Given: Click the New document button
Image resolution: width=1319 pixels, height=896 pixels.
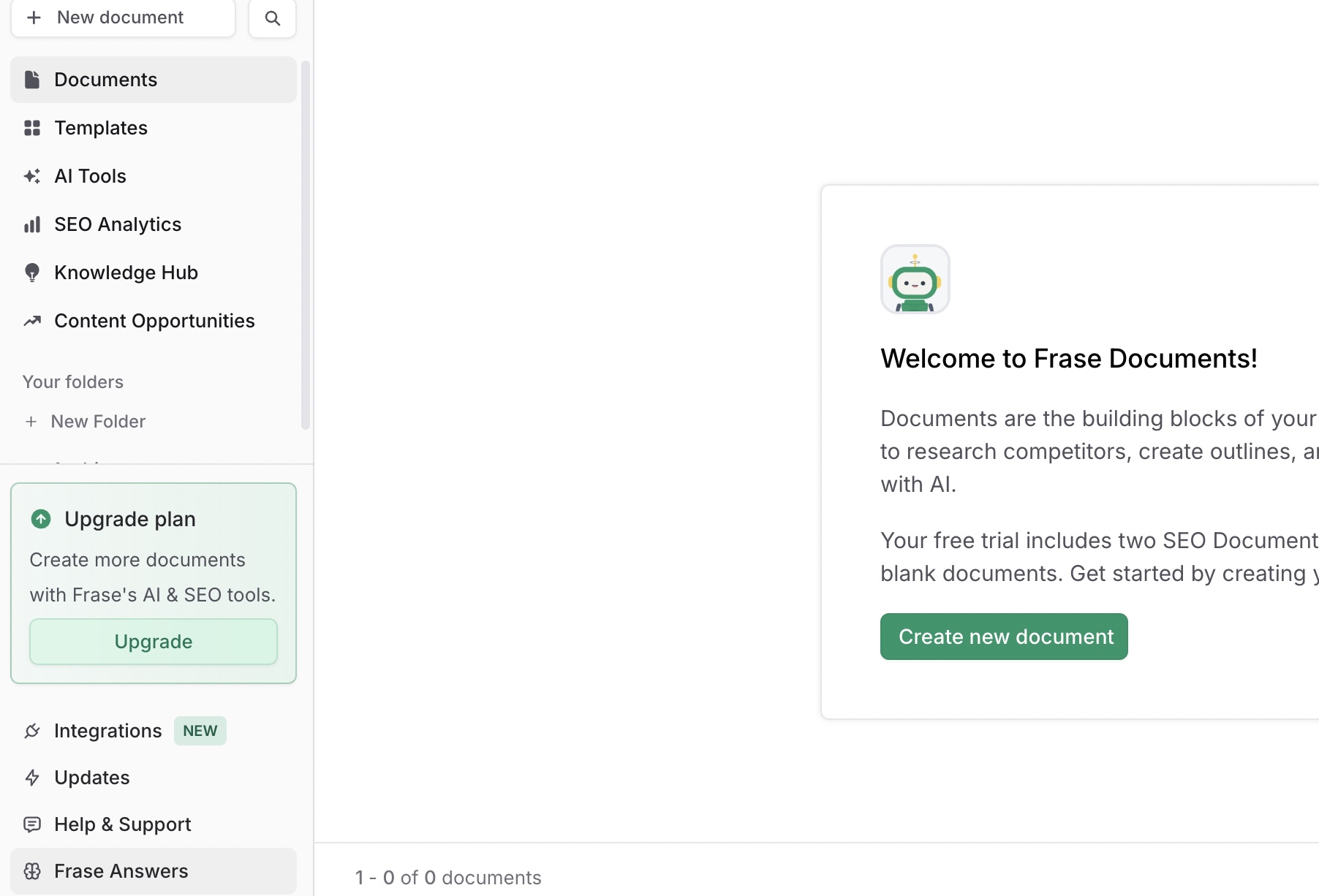Looking at the screenshot, I should (123, 18).
